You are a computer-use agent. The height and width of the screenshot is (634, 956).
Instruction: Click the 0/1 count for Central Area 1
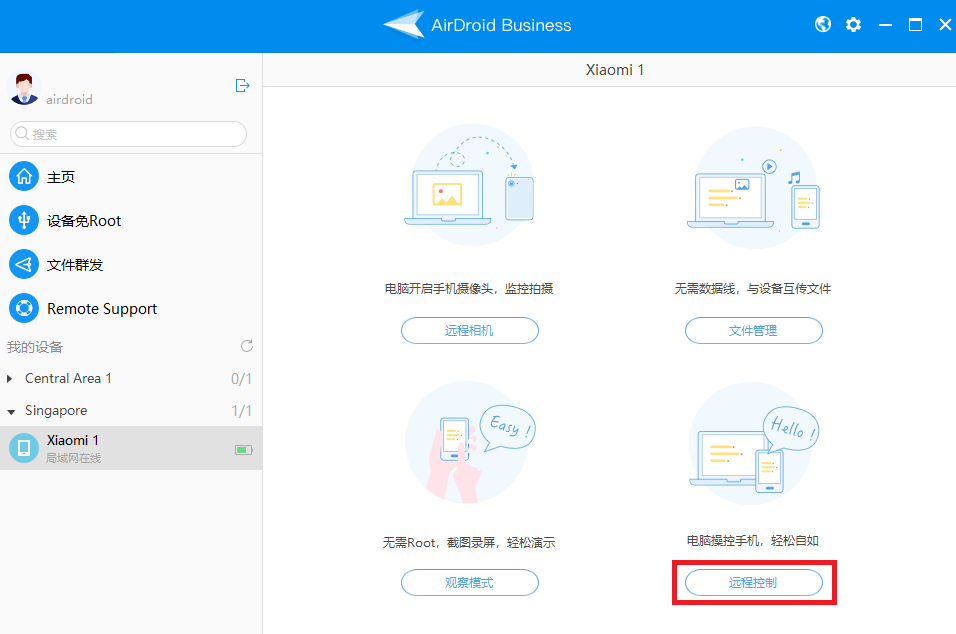241,379
